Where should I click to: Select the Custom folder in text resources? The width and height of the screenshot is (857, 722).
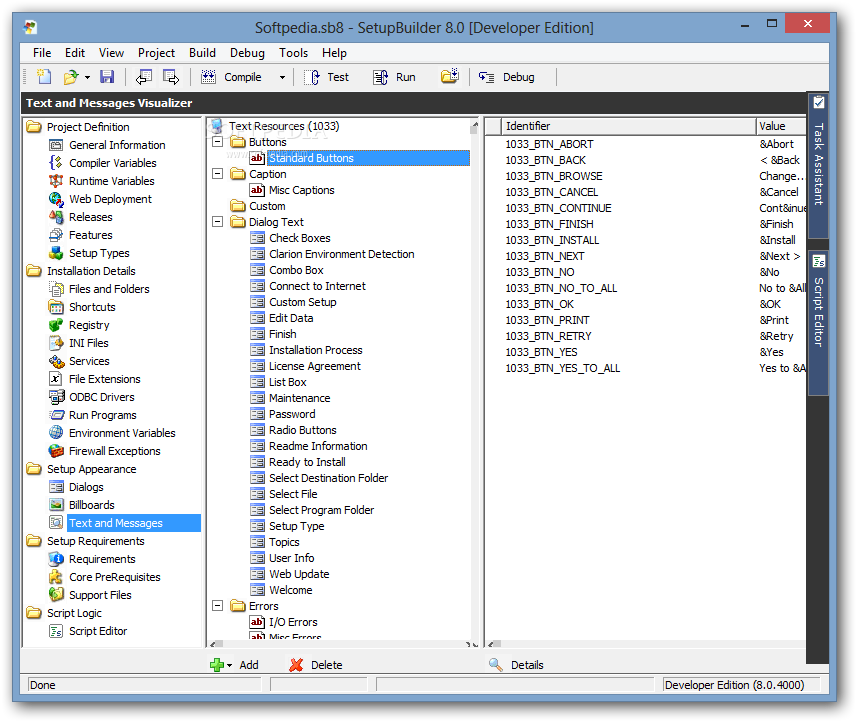[x=267, y=206]
